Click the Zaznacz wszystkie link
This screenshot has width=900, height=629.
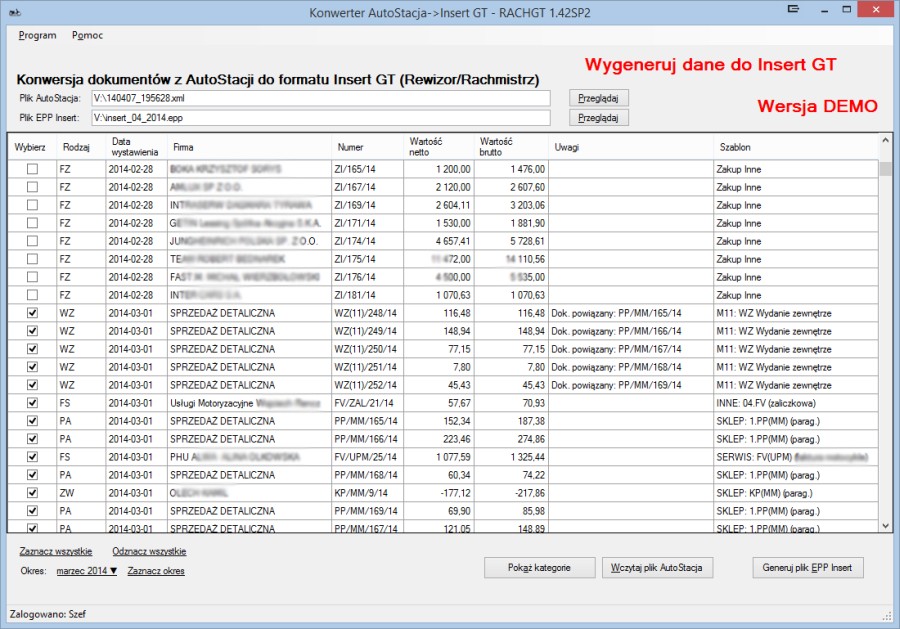point(56,552)
